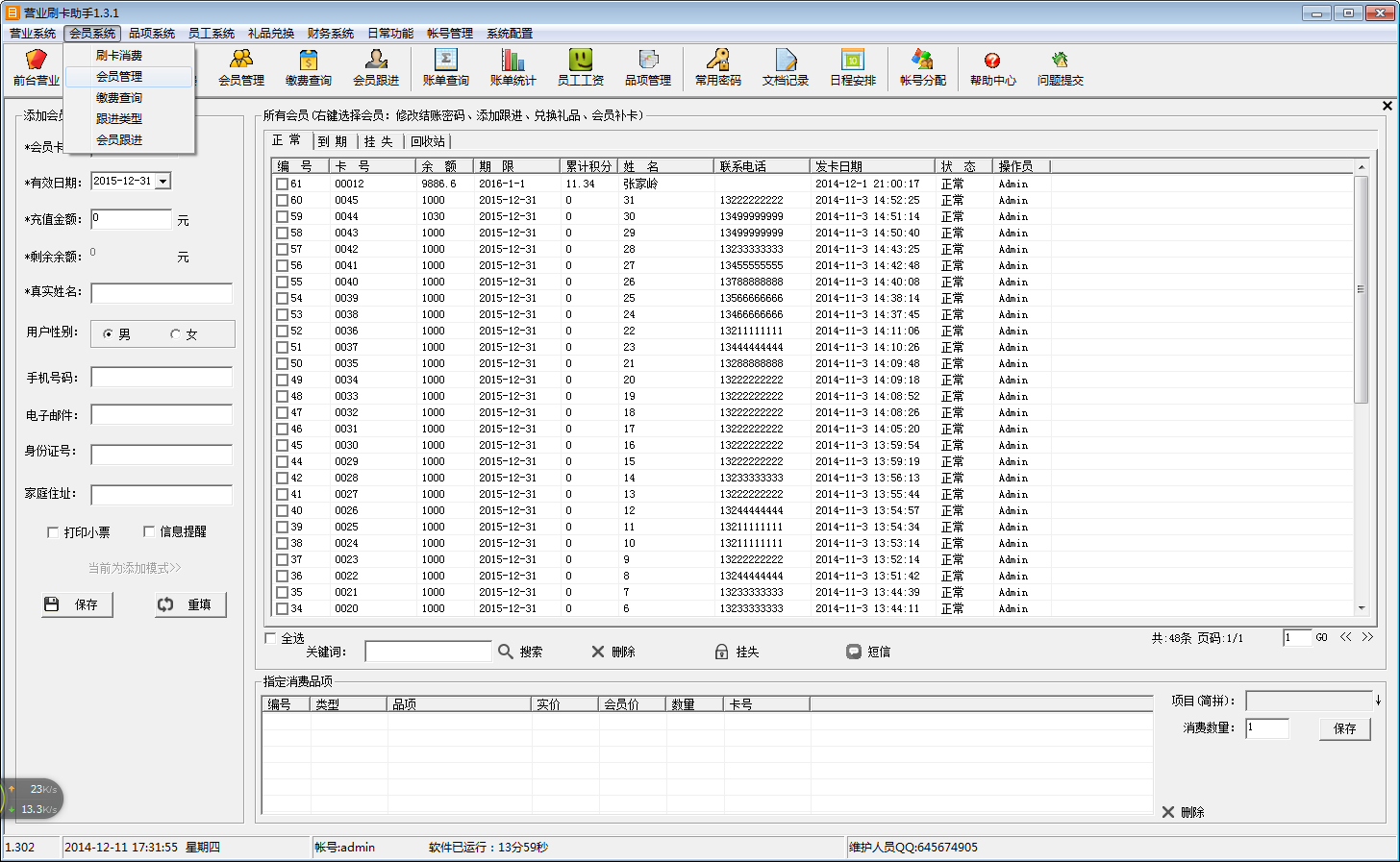The width and height of the screenshot is (1400, 862).
Task: Click the 短信 message icon
Action: point(854,652)
